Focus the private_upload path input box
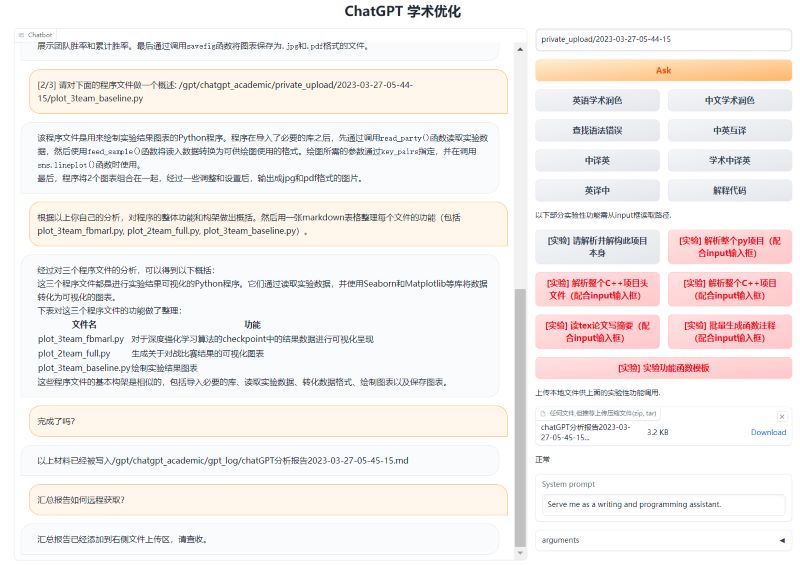Viewport: 800px width, 565px height. (663, 39)
